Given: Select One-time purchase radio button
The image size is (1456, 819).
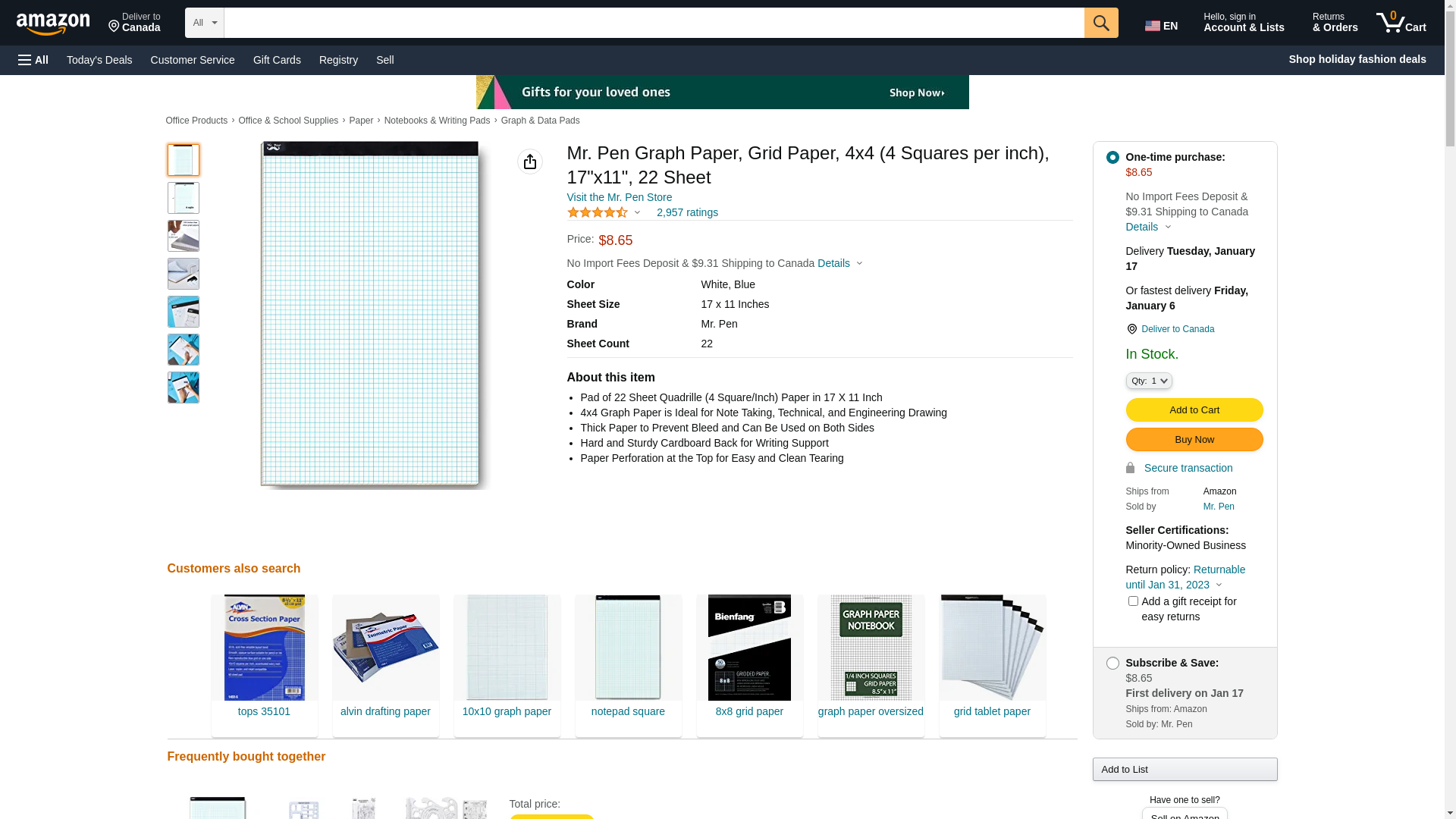Looking at the screenshot, I should 1112,158.
